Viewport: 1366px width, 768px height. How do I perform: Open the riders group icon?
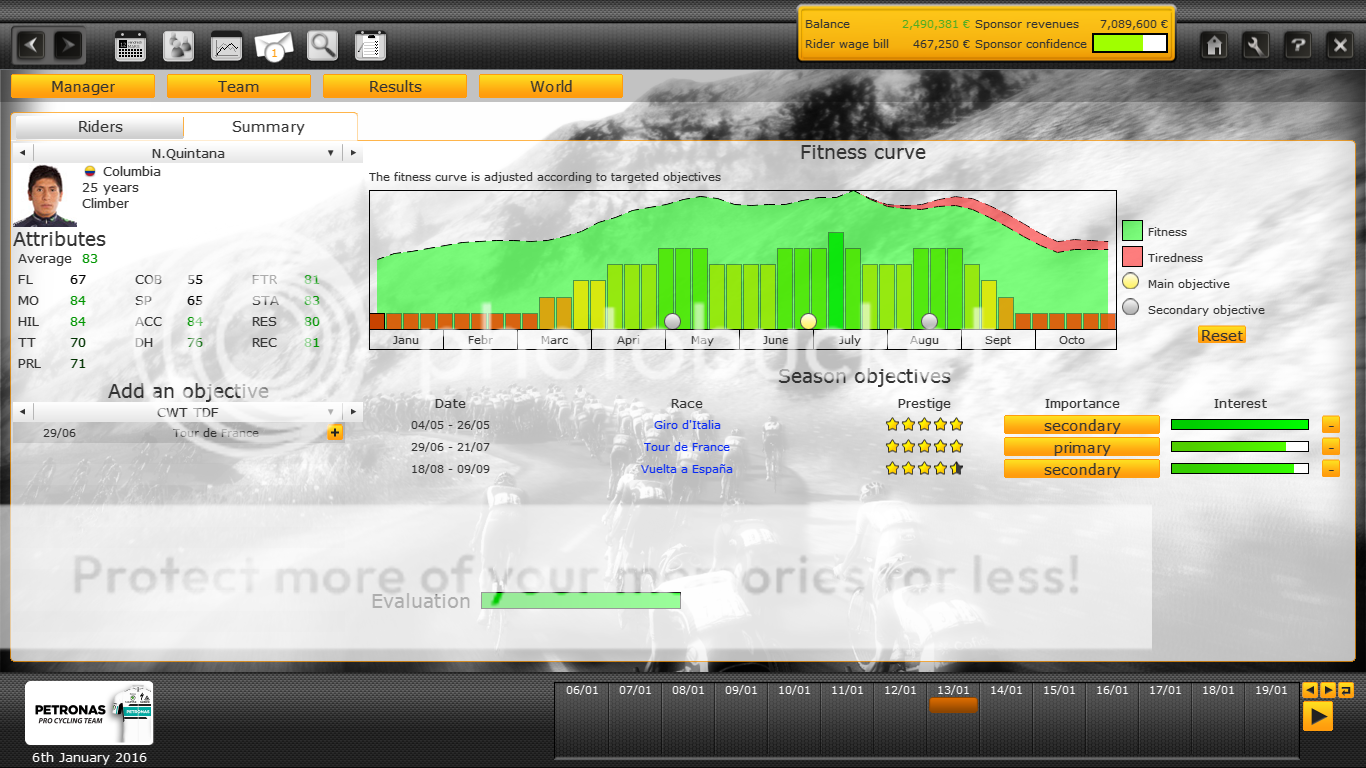point(179,46)
